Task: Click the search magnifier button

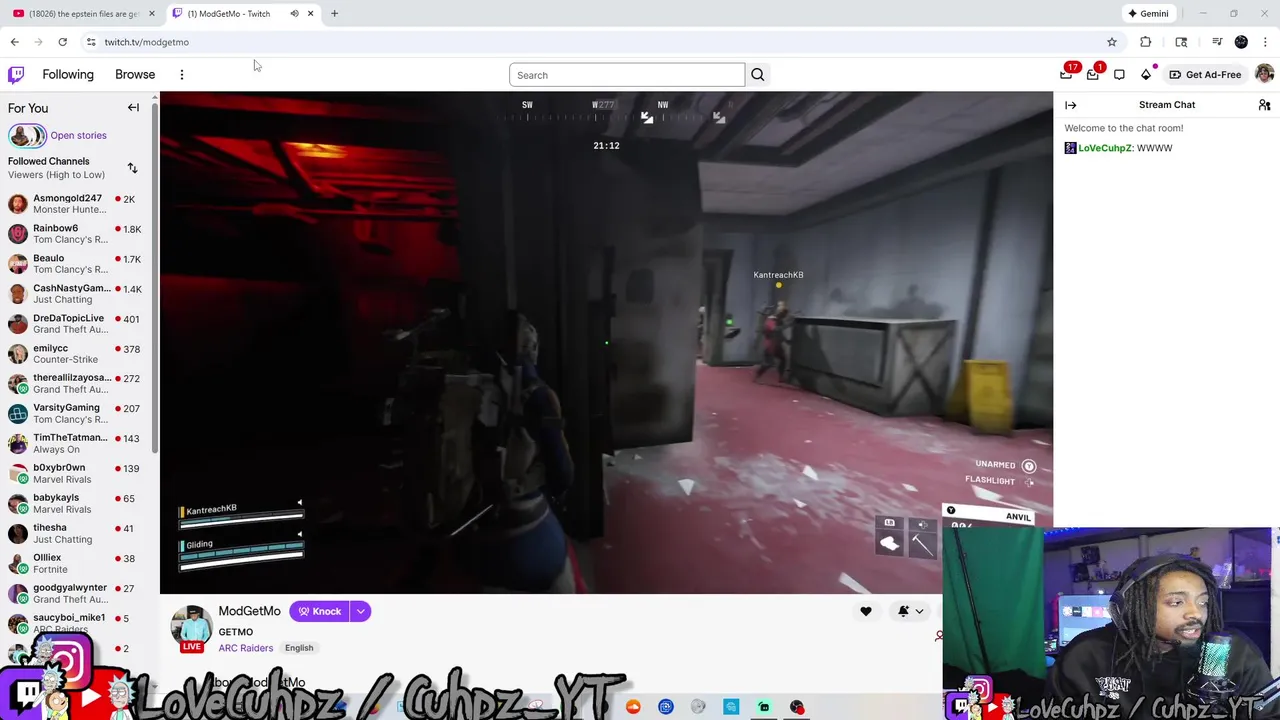Action: coord(758,75)
